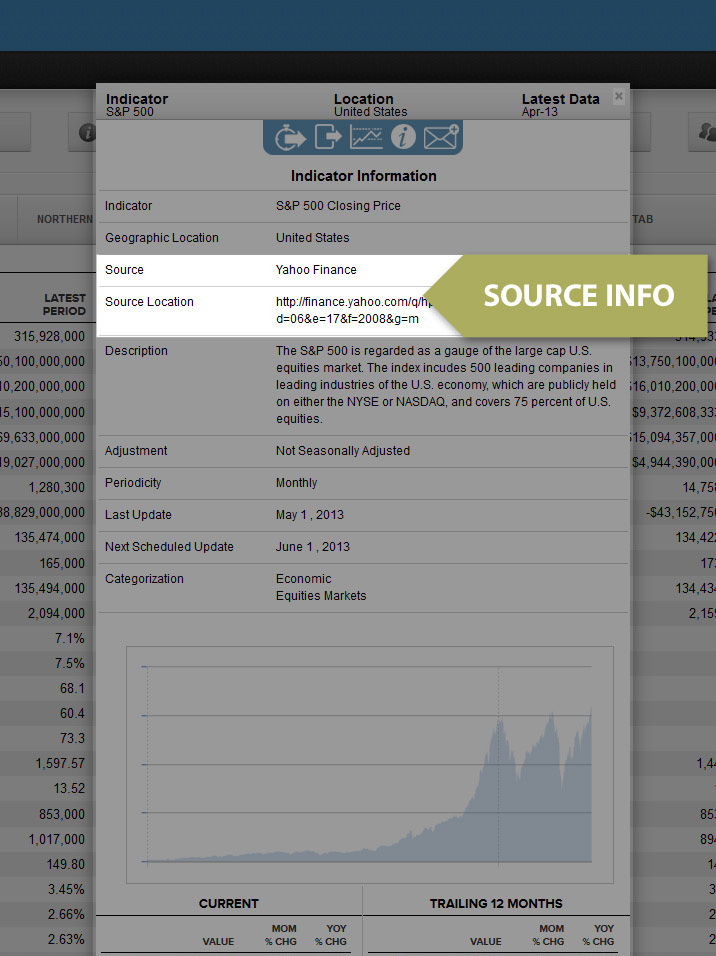
Task: Select the NORTHERN tab in background
Action: [65, 219]
